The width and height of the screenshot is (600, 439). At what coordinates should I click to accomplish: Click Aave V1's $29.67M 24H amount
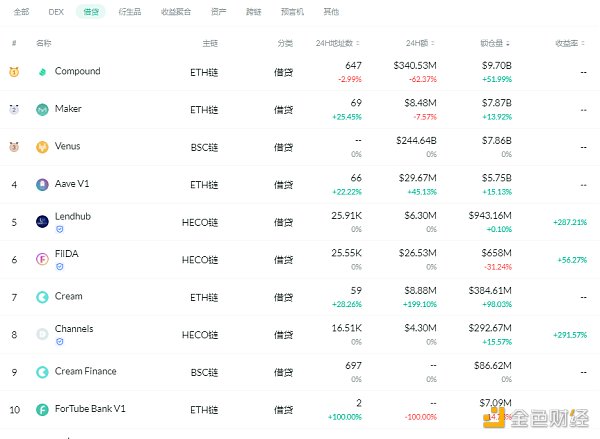(x=417, y=178)
